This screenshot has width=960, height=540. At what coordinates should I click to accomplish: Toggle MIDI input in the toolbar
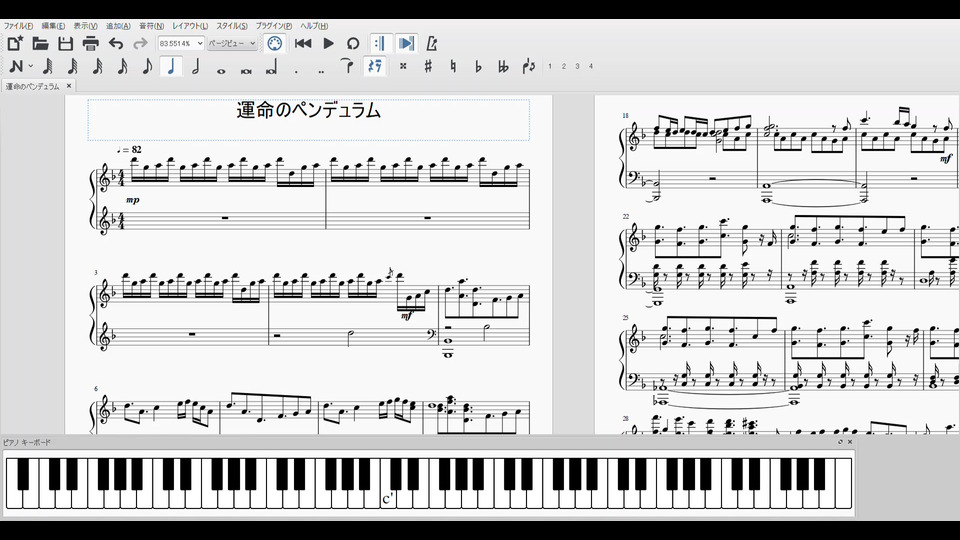pyautogui.click(x=275, y=43)
